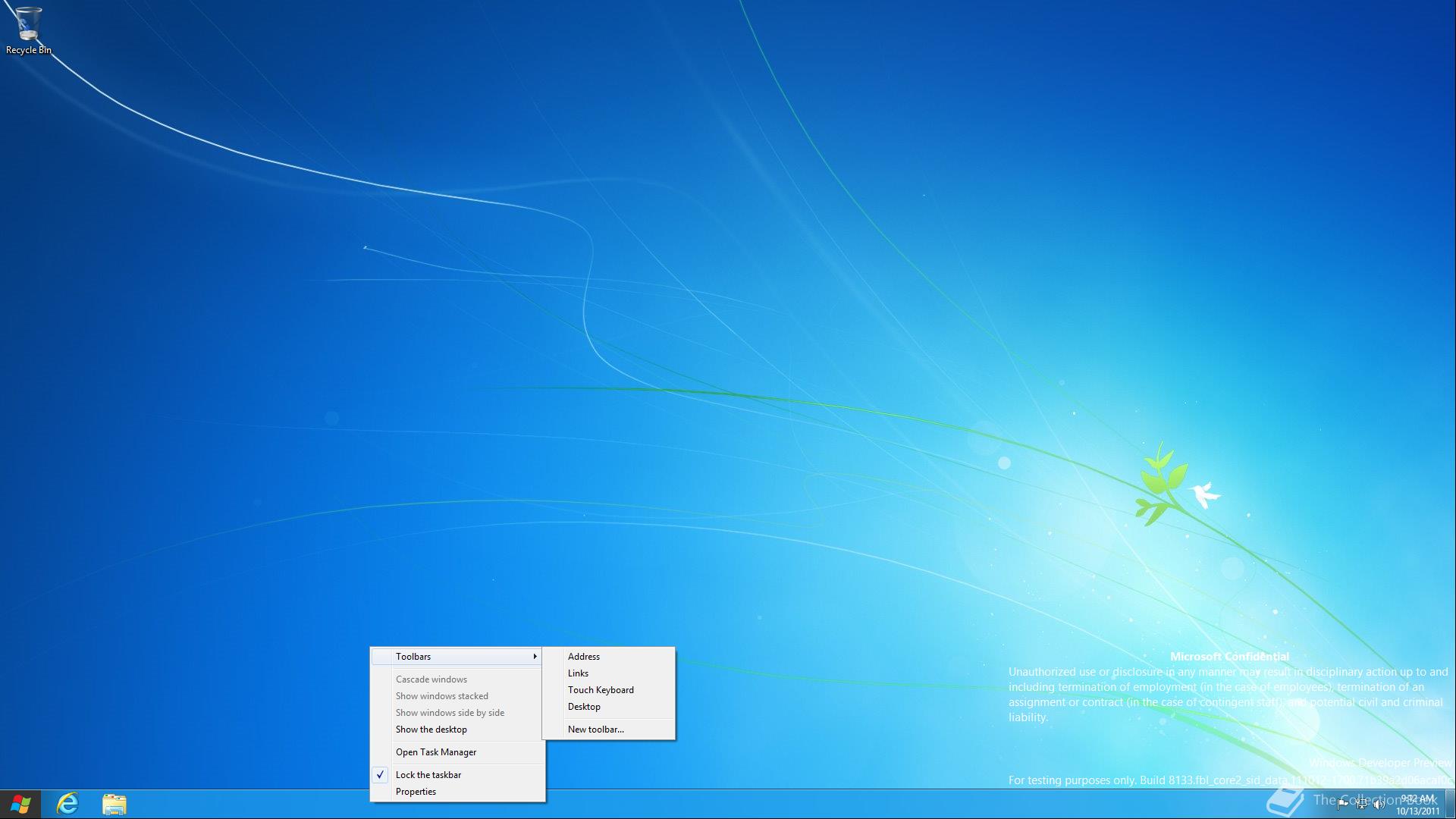Select Show the desktop menu entry

[458, 730]
